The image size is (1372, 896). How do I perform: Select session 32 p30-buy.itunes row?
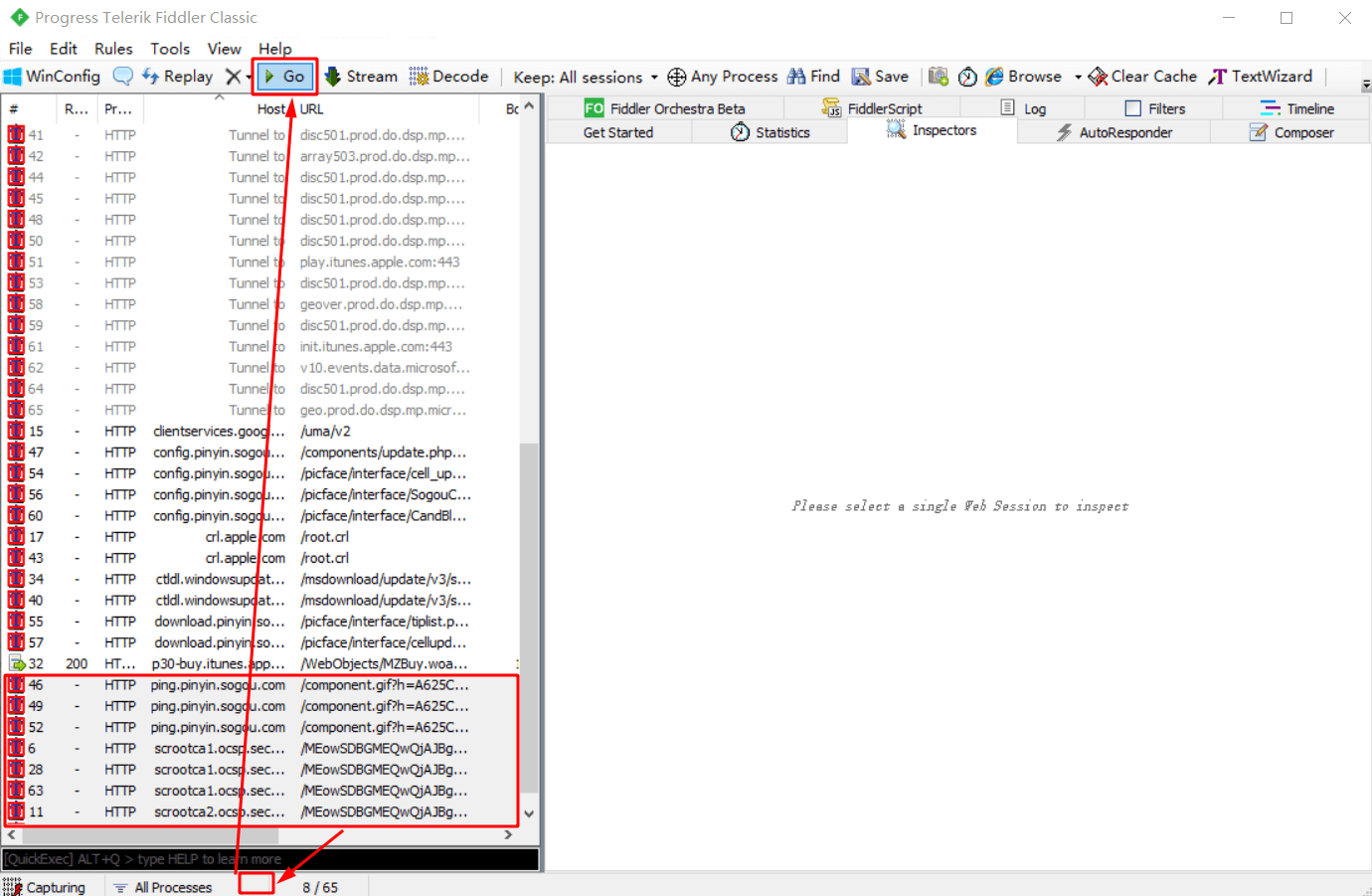tap(261, 664)
